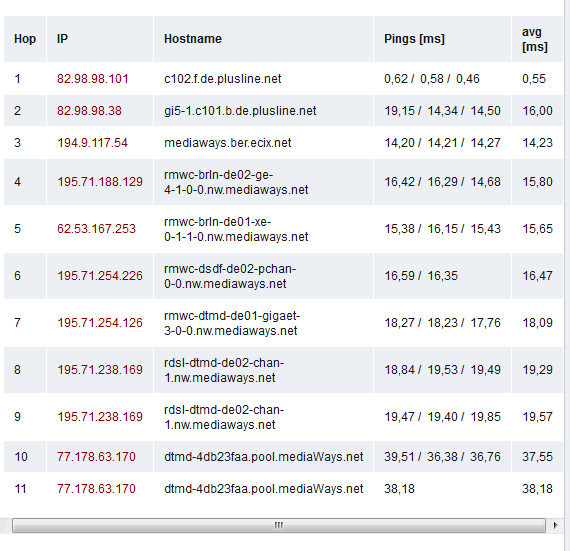Click pings 18,27 / 18,23 / 17,76
Screen dimensions: 570x551
[x=442, y=323]
